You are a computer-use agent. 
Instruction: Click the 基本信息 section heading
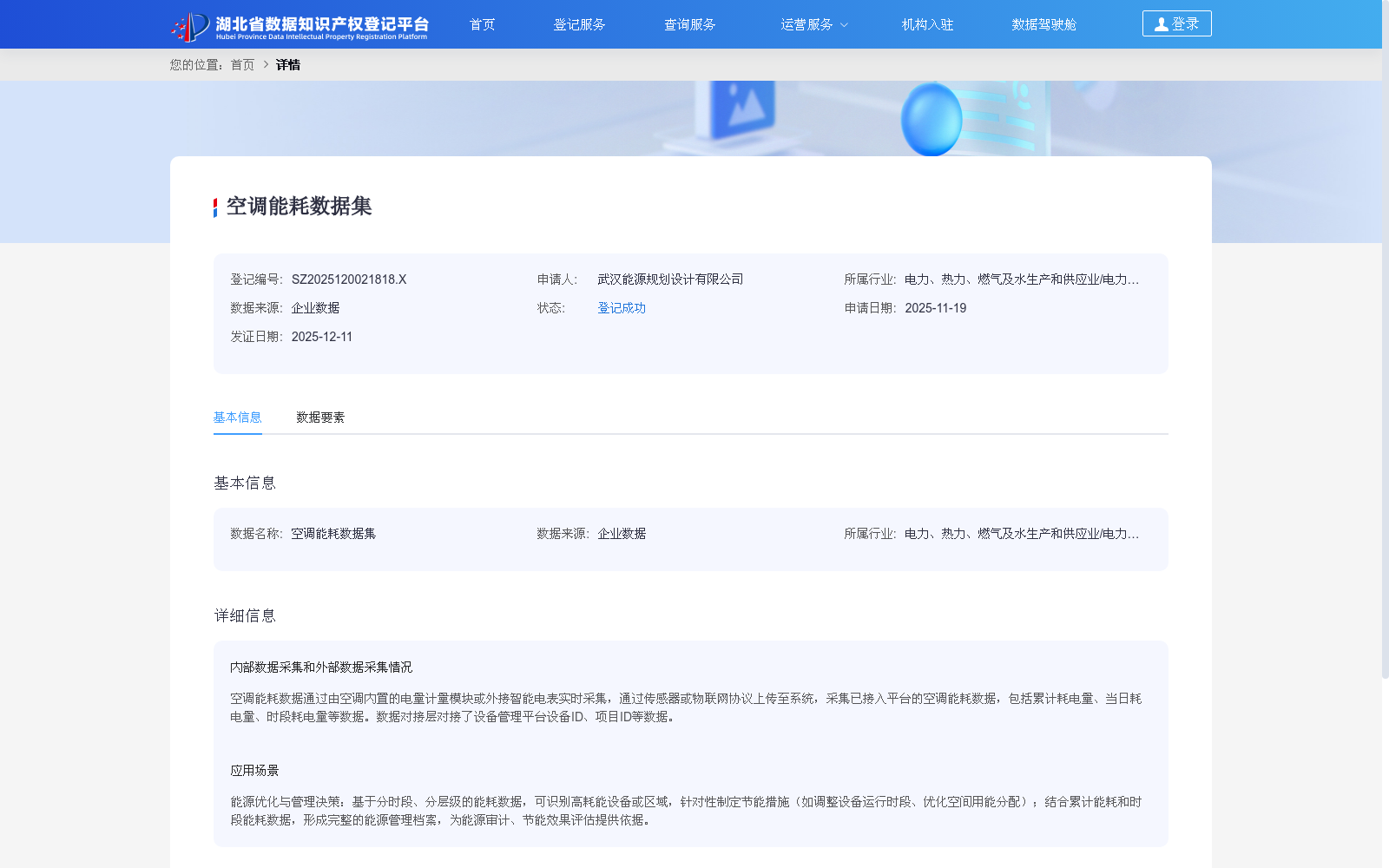[x=245, y=483]
